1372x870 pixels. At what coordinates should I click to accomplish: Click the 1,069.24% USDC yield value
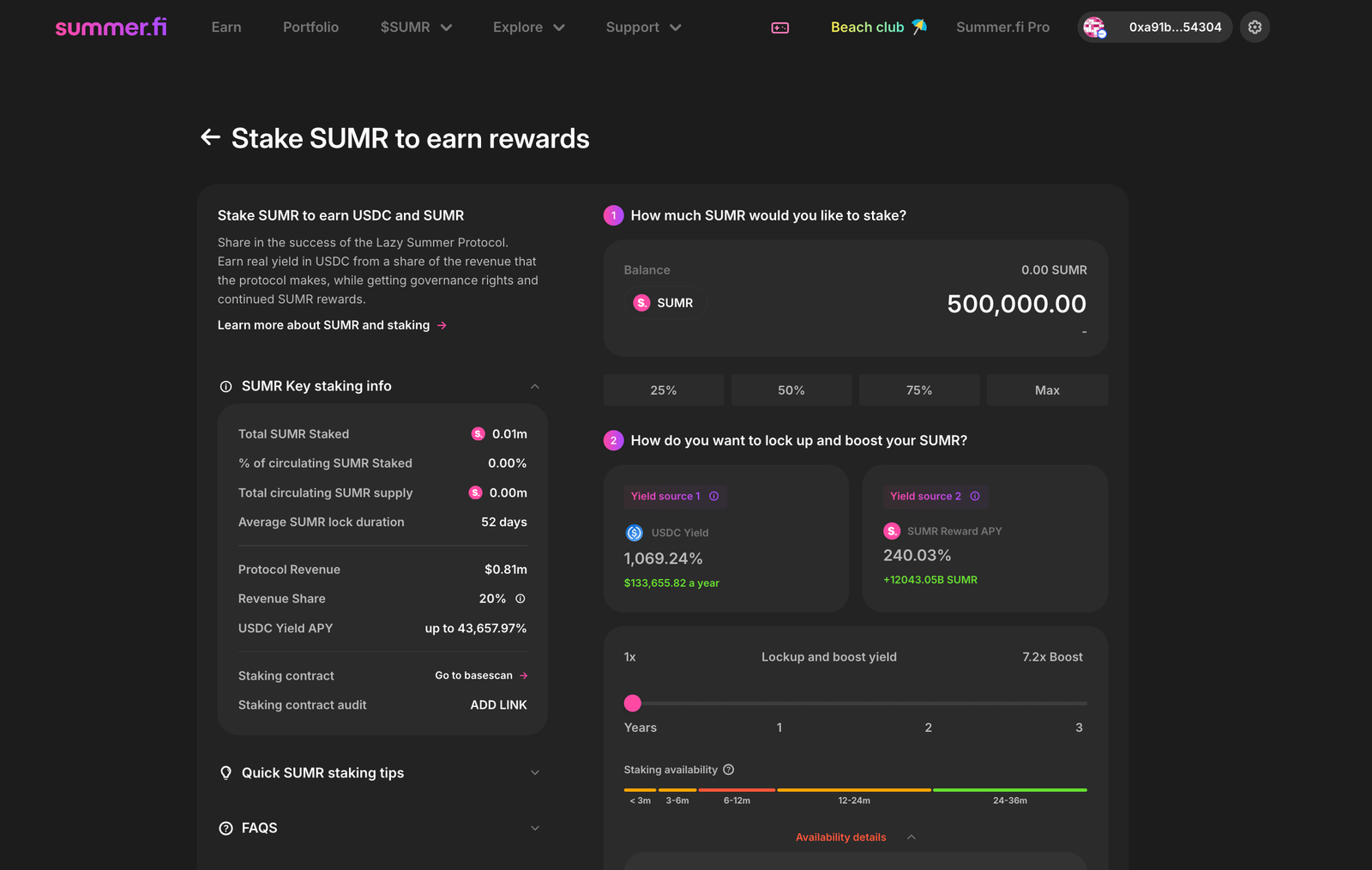(664, 559)
